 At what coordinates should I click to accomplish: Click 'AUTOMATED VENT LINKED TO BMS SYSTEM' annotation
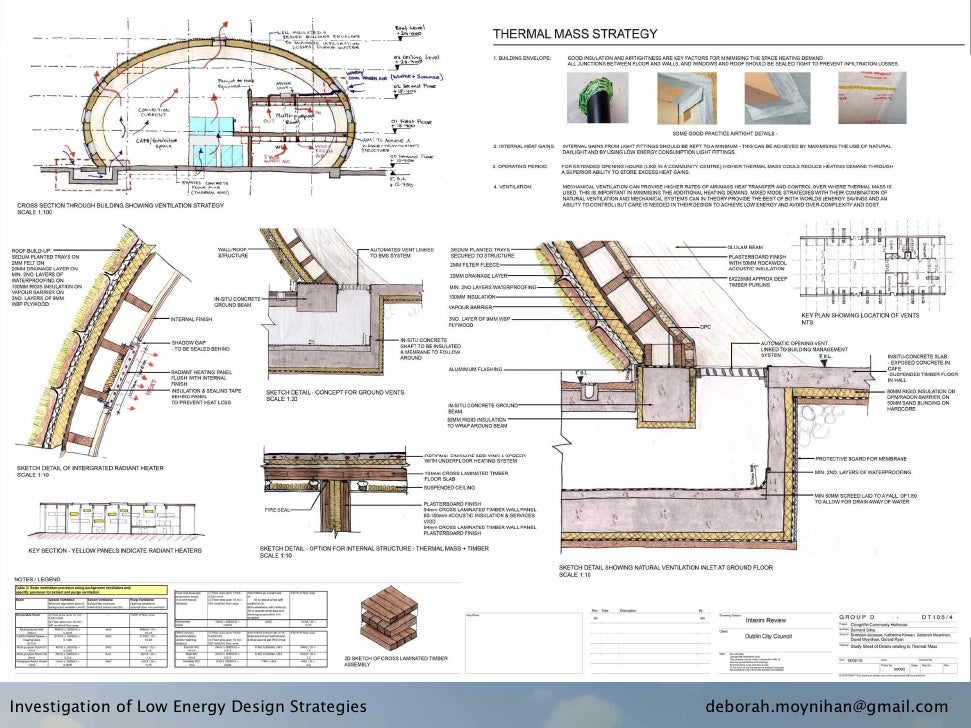[x=402, y=253]
